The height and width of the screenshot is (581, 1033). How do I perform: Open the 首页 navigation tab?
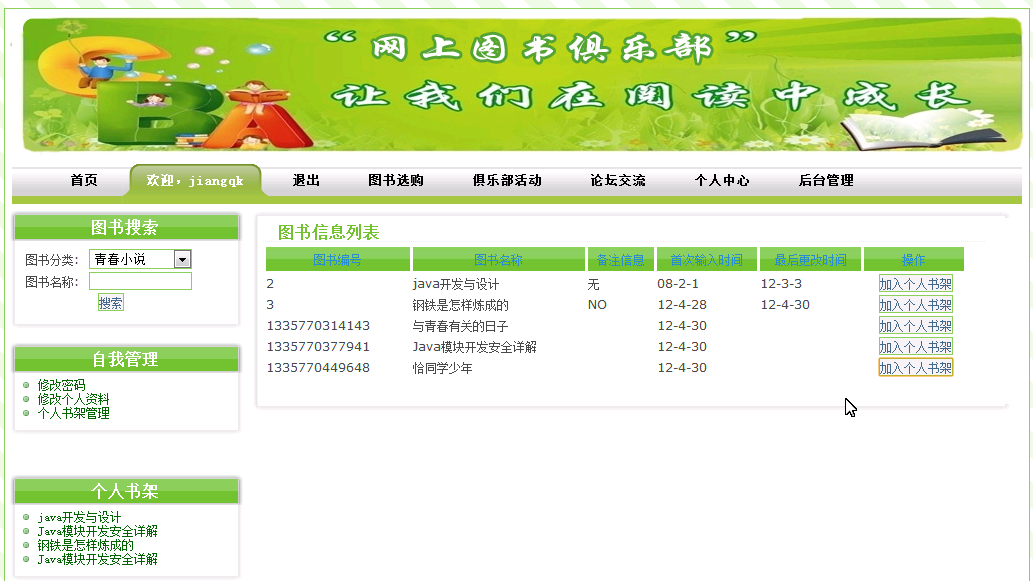click(x=84, y=180)
